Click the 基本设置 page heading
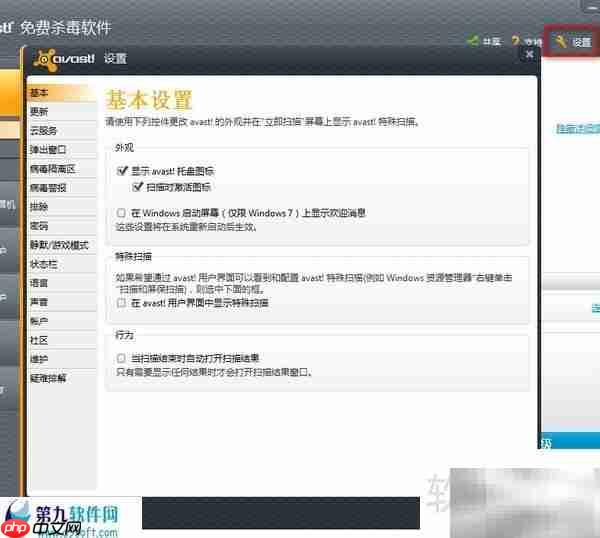600x538 pixels. pos(149,100)
